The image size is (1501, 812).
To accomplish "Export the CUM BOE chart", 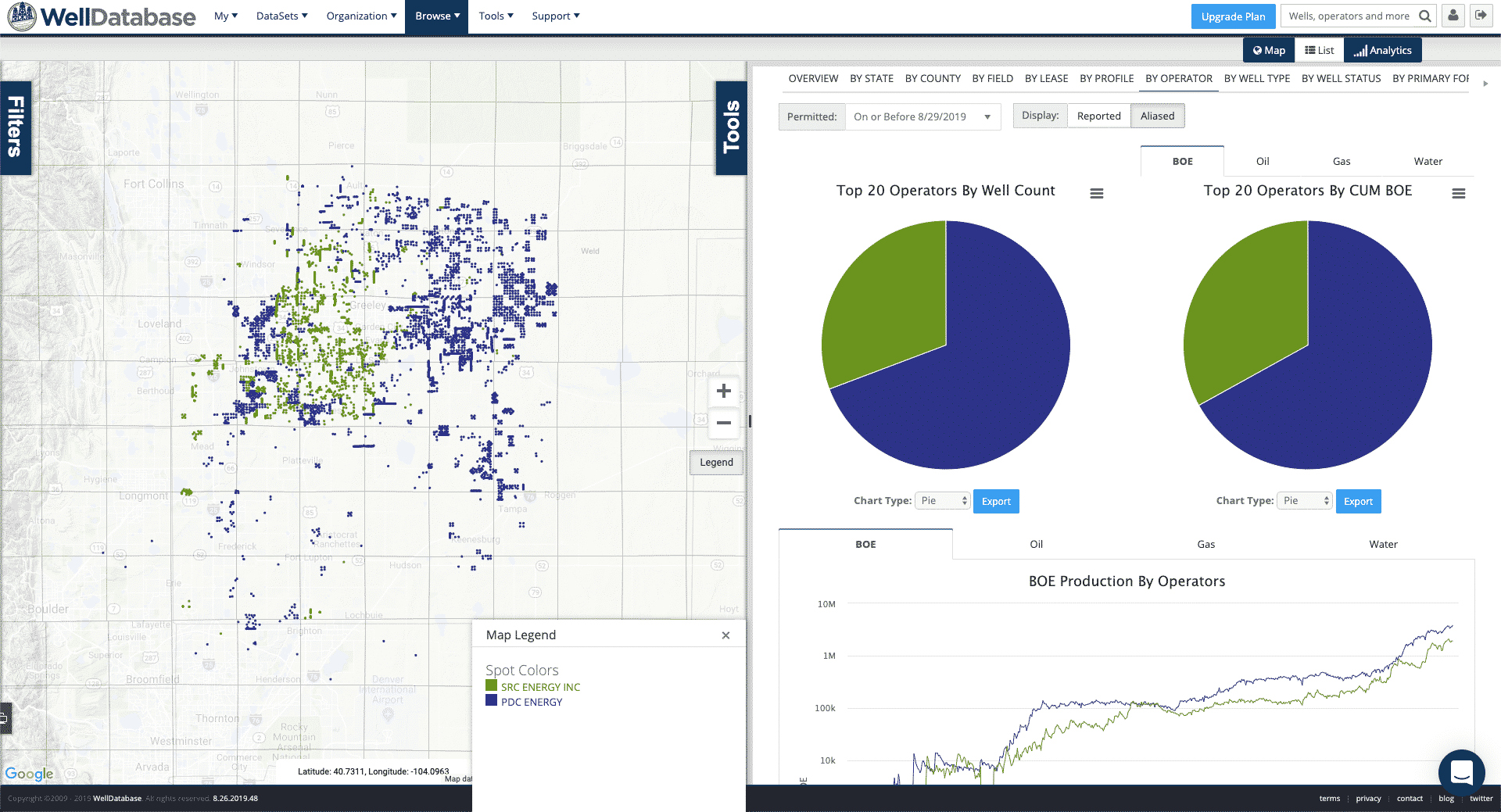I will click(1358, 502).
